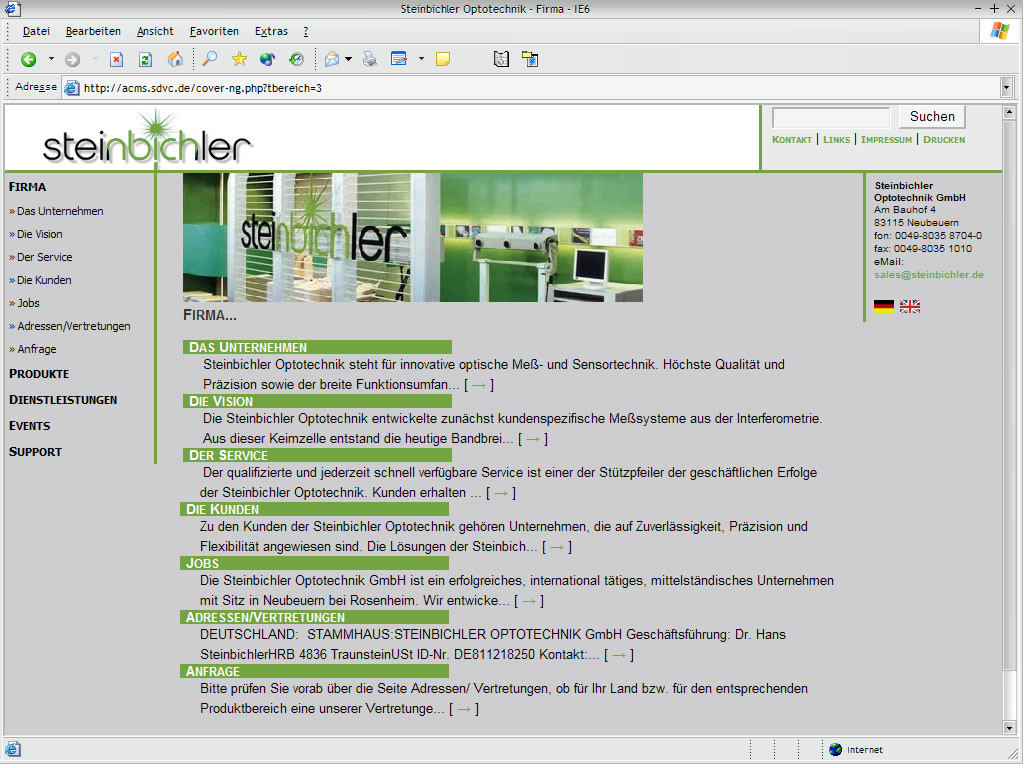This screenshot has width=1024, height=768.
Task: Open the Favoriten menu
Action: (x=214, y=31)
